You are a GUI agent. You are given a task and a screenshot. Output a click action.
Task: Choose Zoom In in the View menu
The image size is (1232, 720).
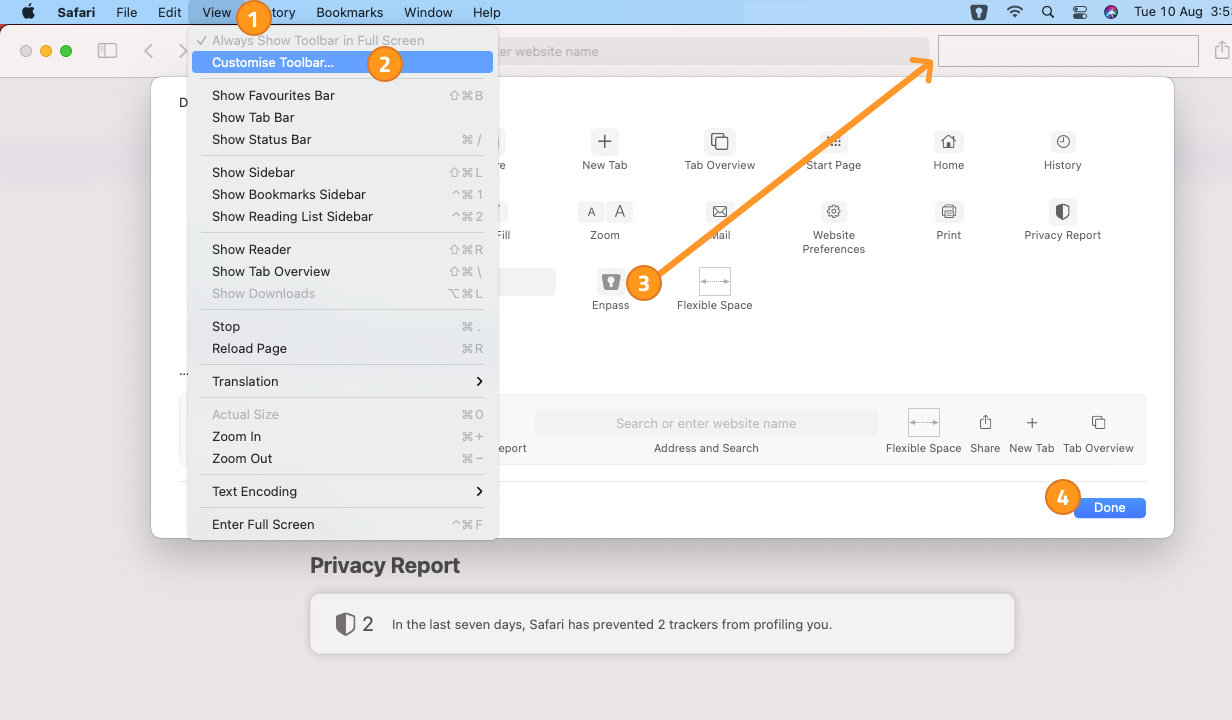point(343,436)
